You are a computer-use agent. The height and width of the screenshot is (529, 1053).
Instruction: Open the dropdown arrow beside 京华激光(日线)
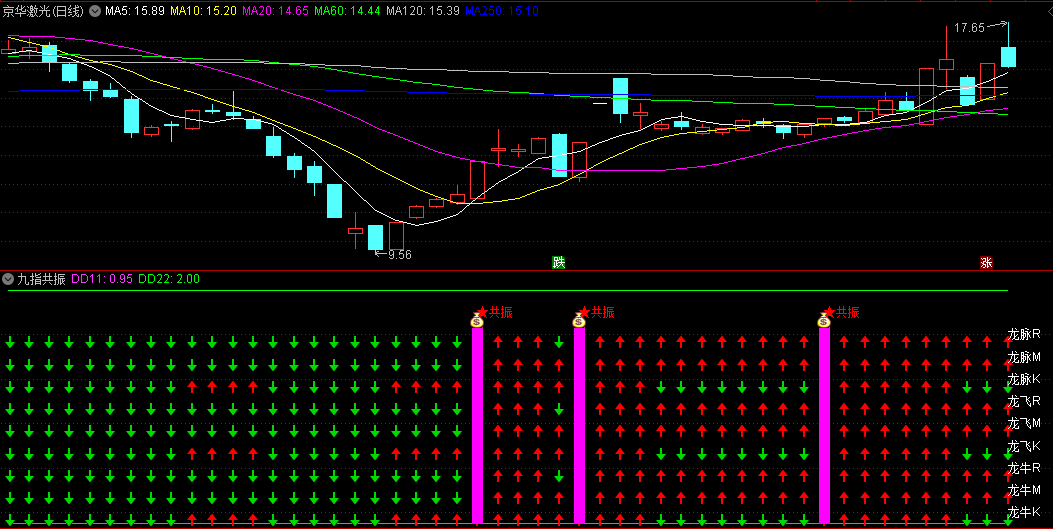[x=95, y=11]
